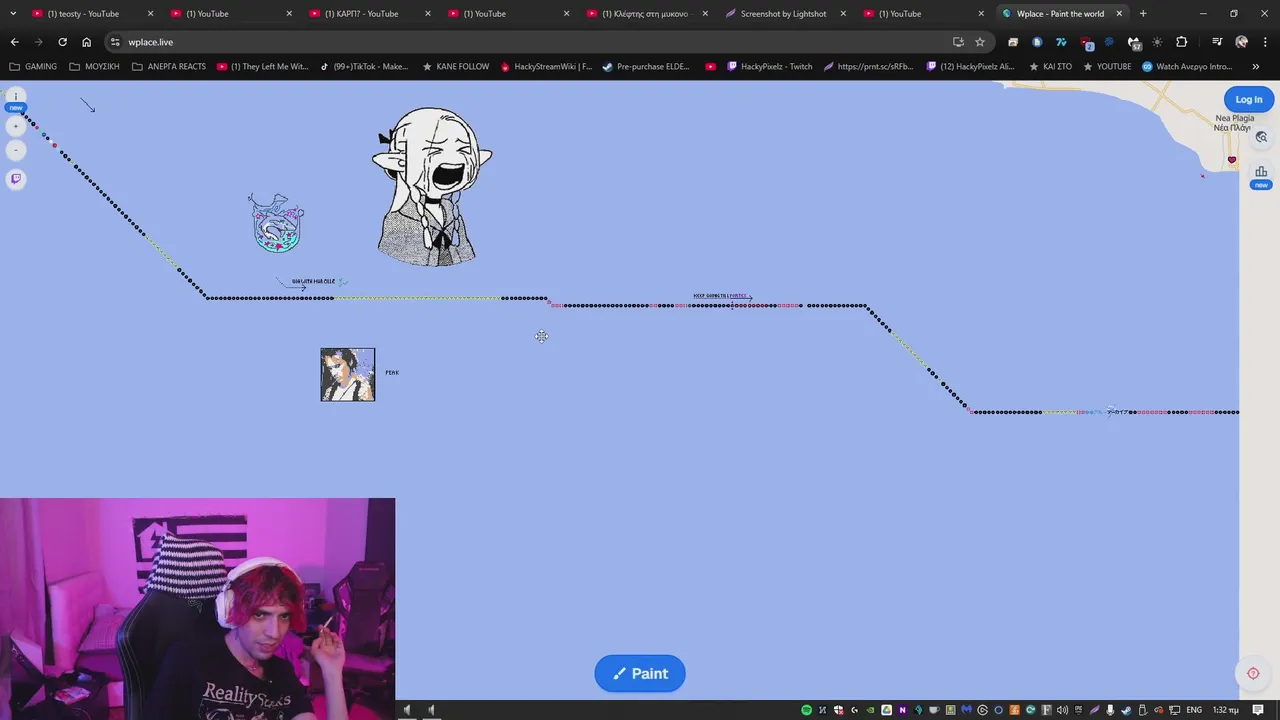Open the Epic Games tray icon
This screenshot has height=720, width=1280.
(1078, 710)
